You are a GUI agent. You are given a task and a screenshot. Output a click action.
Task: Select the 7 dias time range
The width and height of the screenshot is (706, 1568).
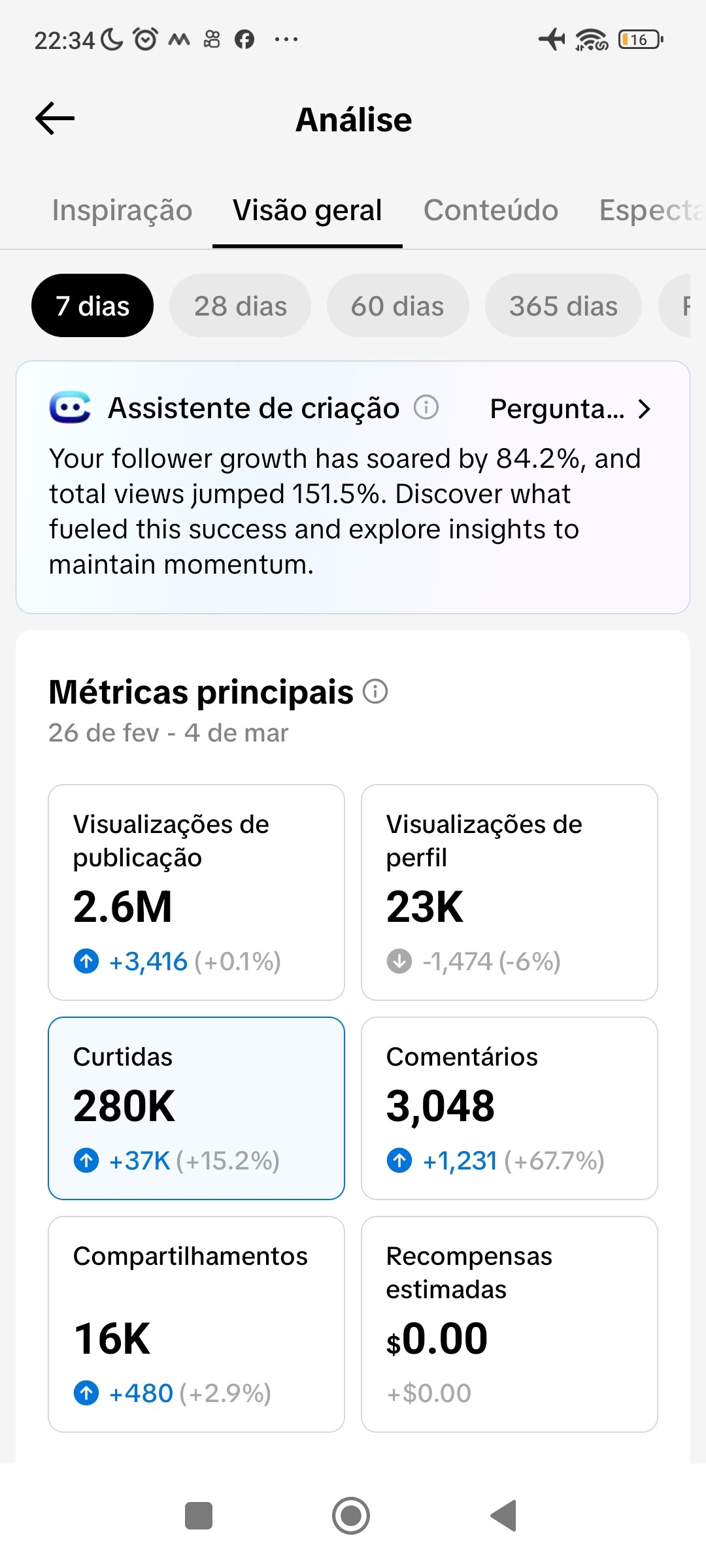pyautogui.click(x=92, y=306)
